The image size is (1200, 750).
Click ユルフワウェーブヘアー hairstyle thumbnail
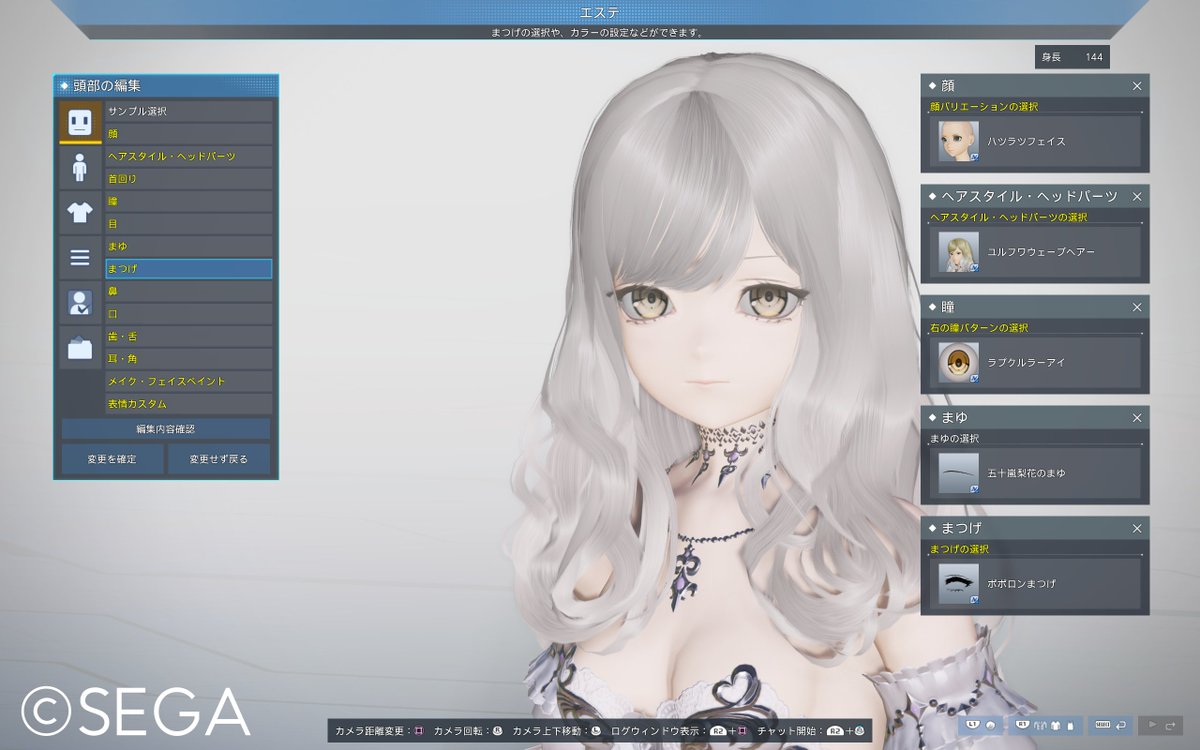958,252
